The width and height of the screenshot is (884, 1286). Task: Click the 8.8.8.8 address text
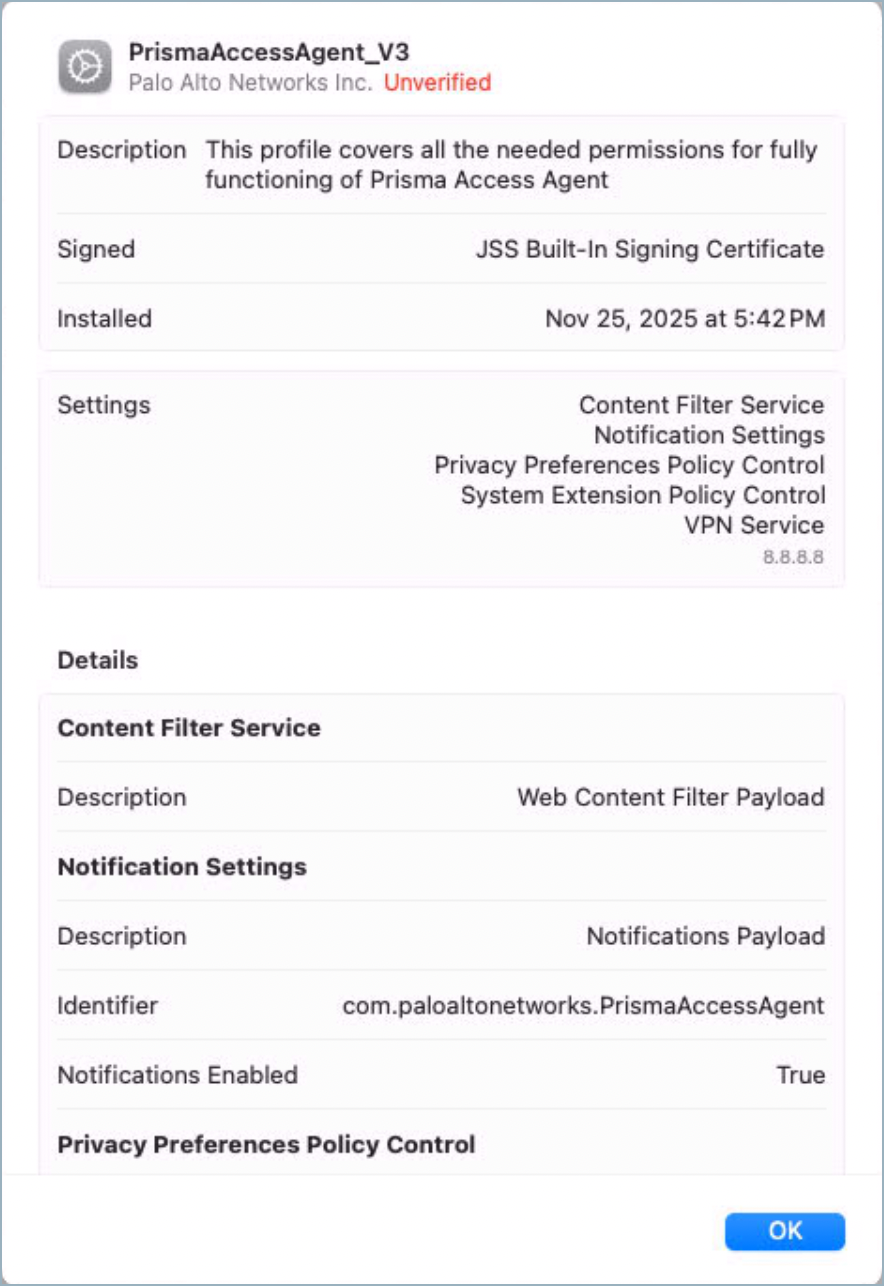click(793, 557)
